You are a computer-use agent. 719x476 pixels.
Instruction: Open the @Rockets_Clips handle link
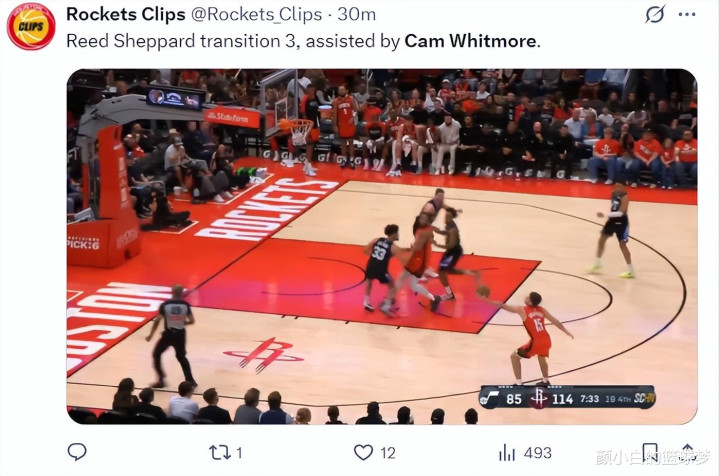point(256,15)
